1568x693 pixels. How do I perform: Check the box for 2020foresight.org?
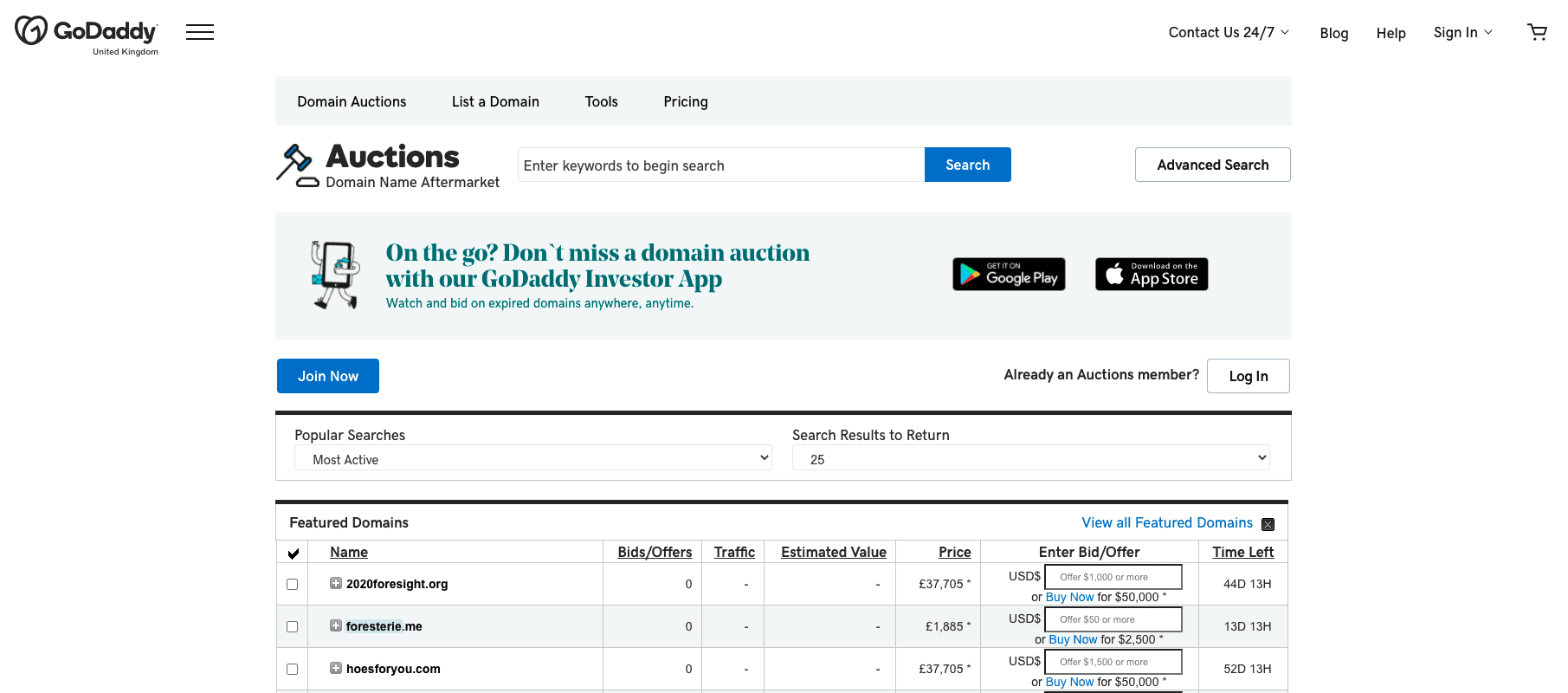292,584
